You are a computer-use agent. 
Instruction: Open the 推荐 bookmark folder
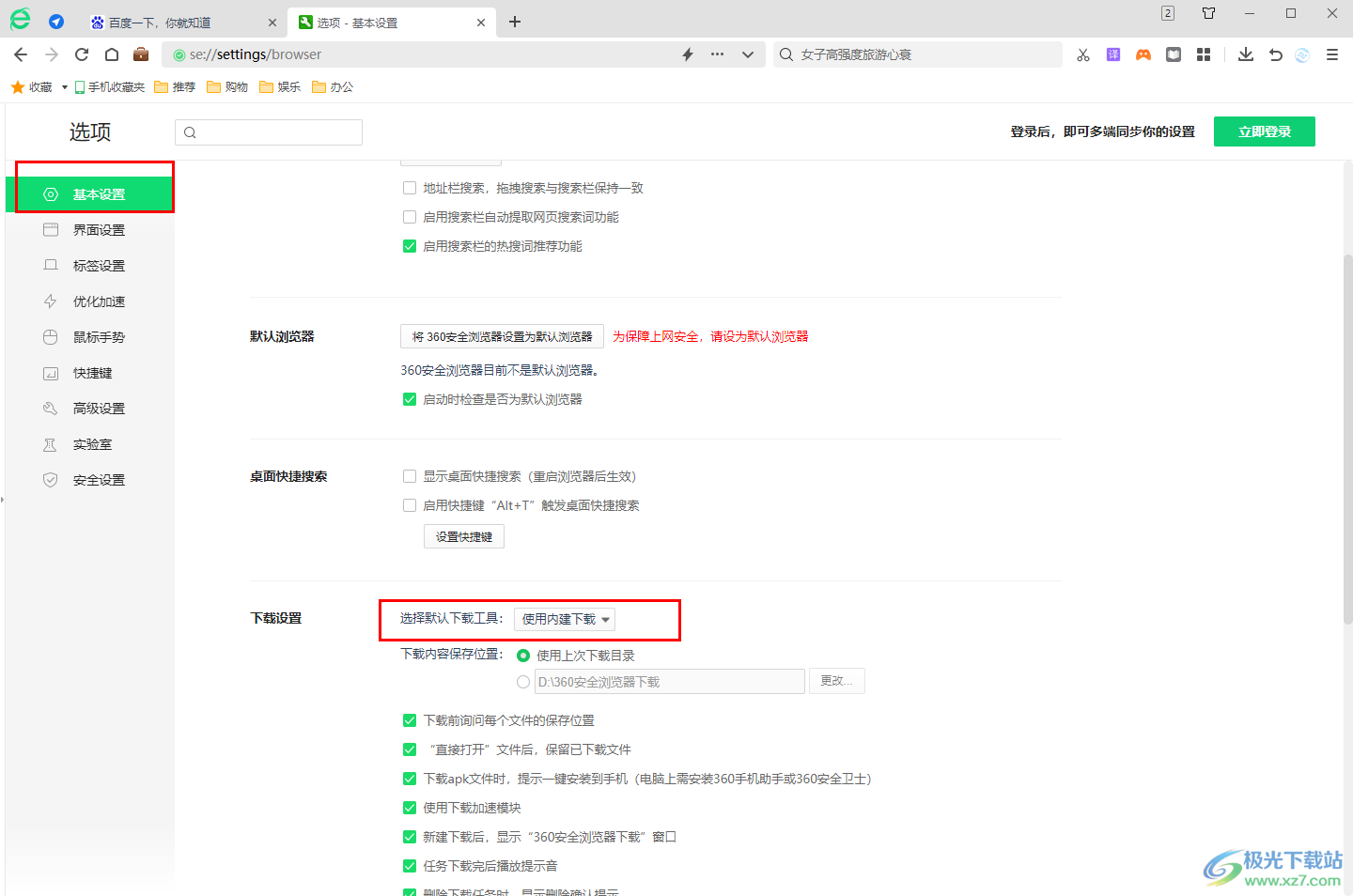[x=175, y=86]
